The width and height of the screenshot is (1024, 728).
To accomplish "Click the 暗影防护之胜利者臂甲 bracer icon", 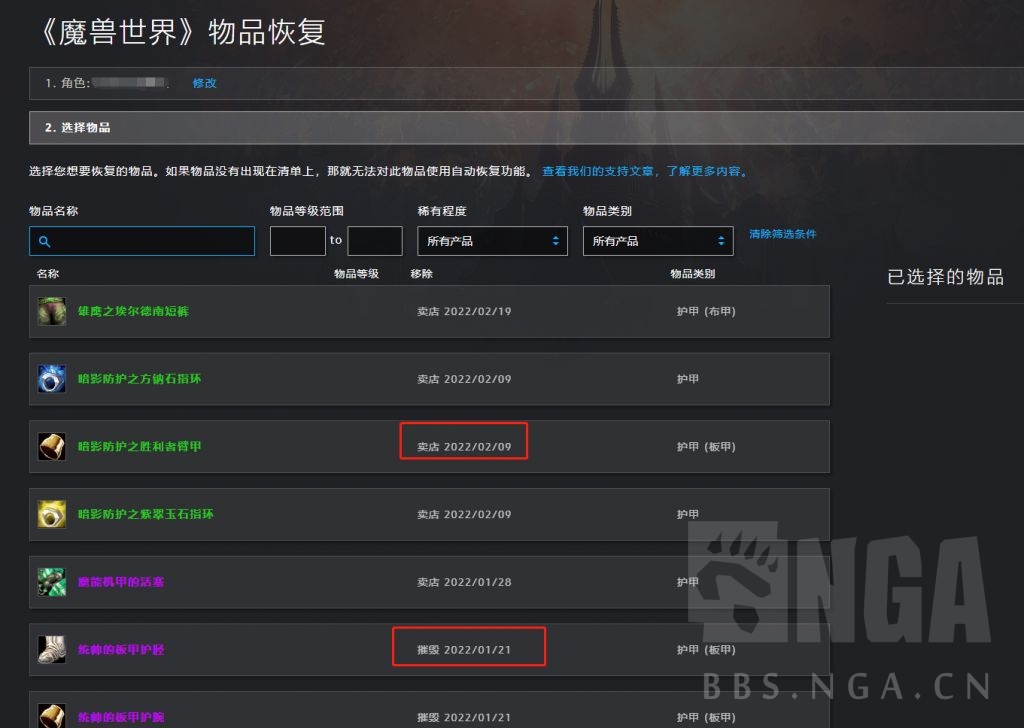I will (x=52, y=447).
